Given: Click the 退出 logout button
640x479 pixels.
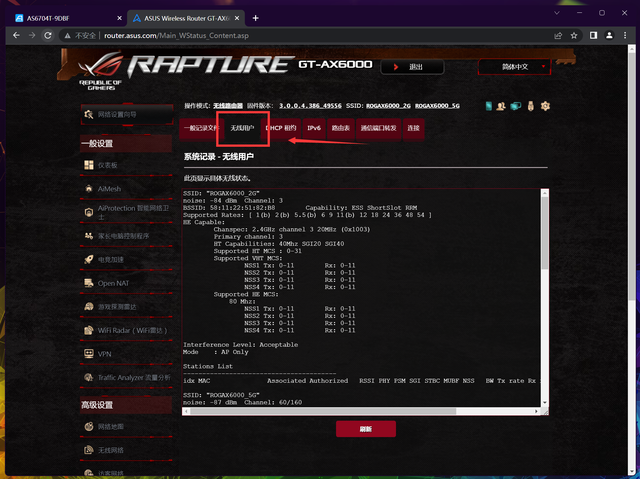Looking at the screenshot, I should click(x=412, y=67).
